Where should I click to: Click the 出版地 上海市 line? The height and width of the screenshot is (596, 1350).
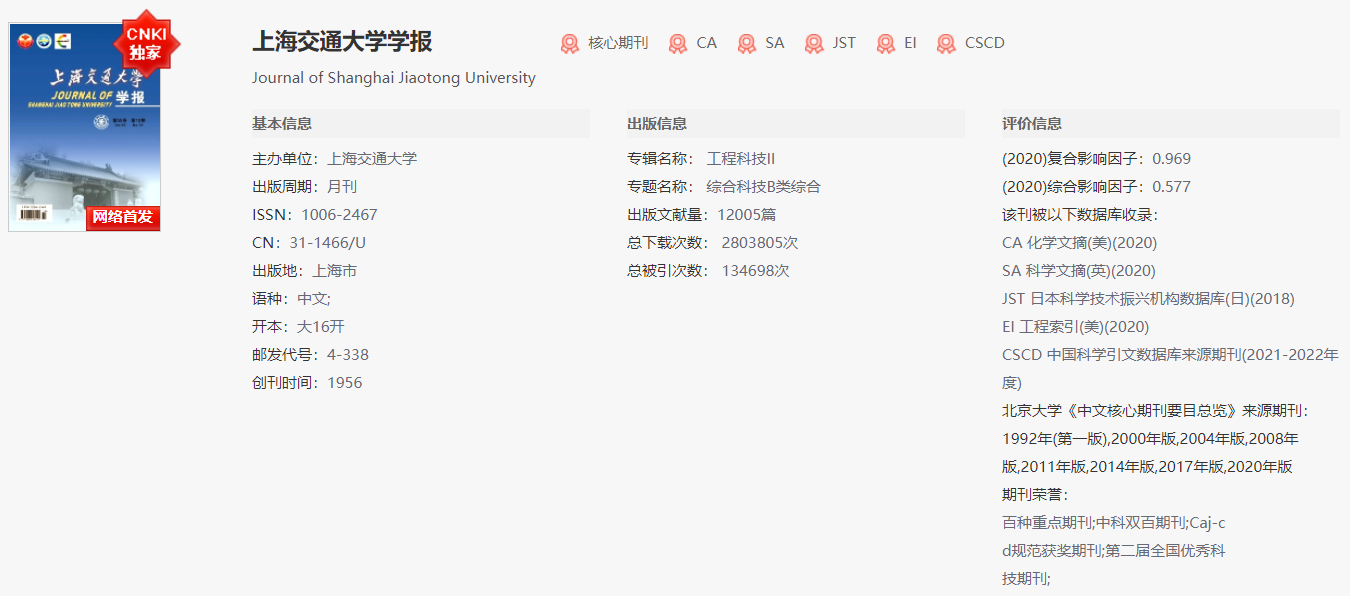(305, 271)
